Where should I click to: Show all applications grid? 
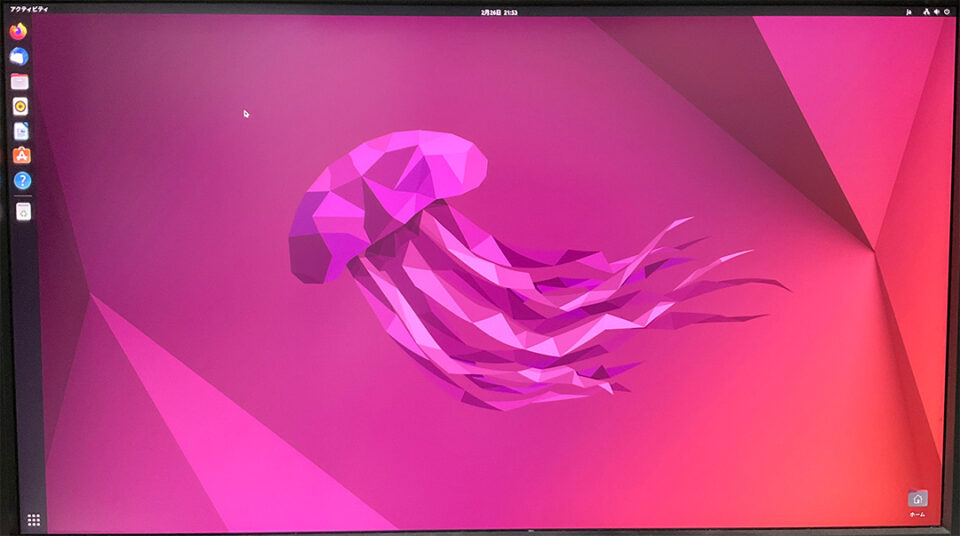tap(34, 520)
